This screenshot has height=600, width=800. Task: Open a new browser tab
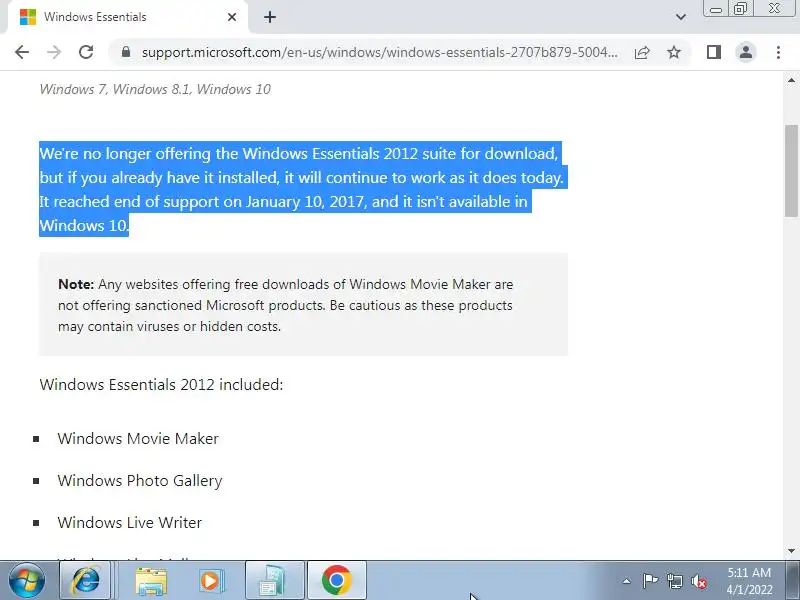coord(270,17)
